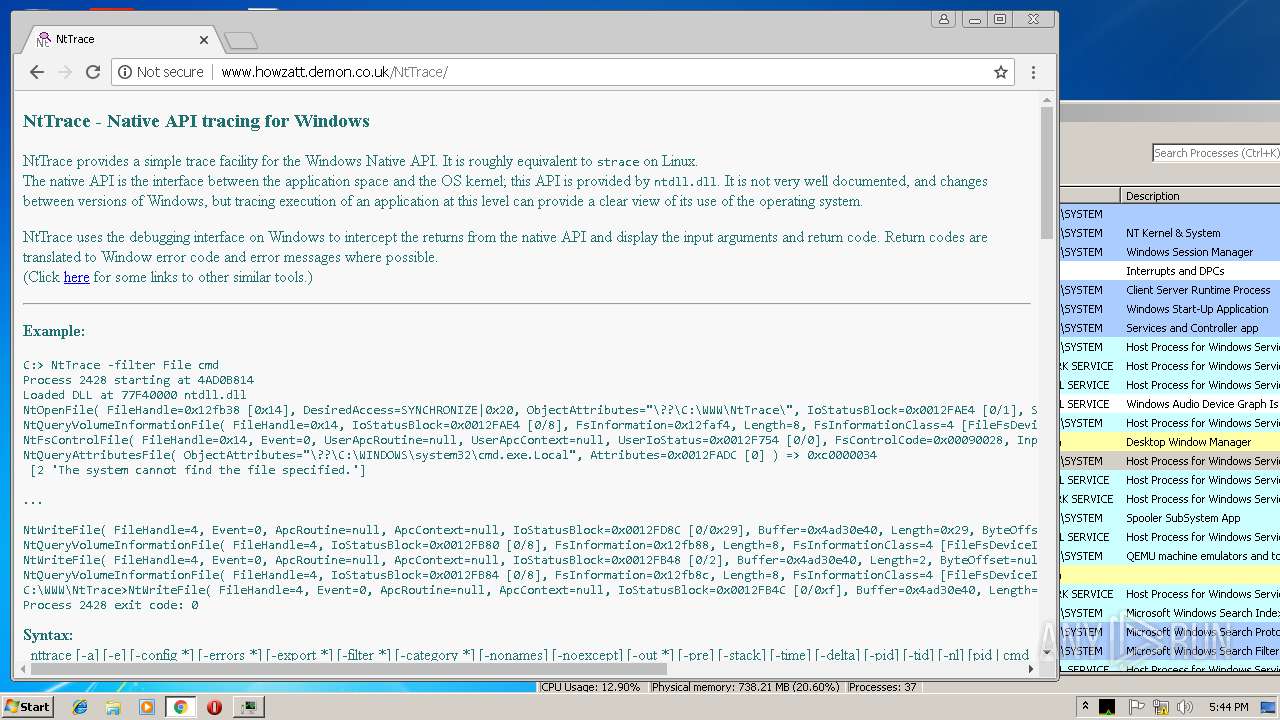Open the Opera taskbar icon
1280x720 pixels.
tap(214, 707)
